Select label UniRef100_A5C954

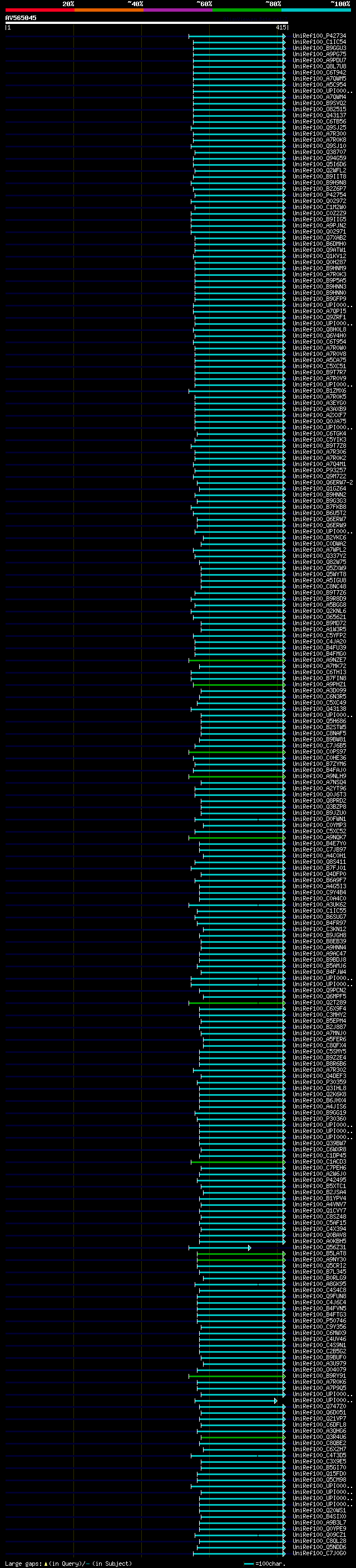tap(319, 85)
